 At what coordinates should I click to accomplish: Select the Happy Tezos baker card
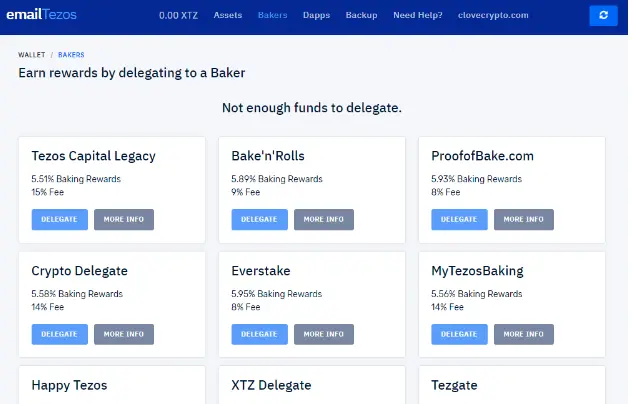tap(112, 385)
